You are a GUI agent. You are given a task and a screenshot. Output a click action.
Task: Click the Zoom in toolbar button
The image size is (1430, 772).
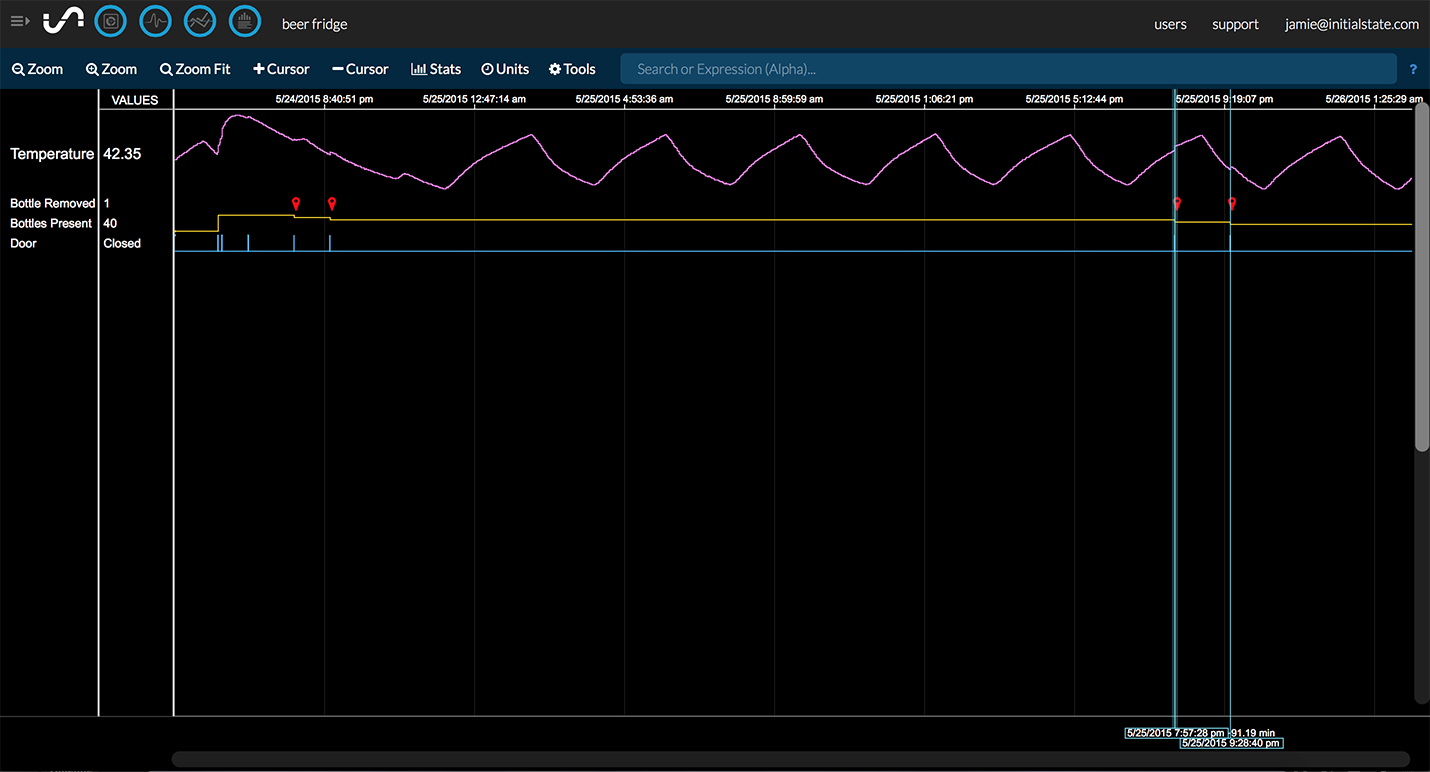click(111, 69)
